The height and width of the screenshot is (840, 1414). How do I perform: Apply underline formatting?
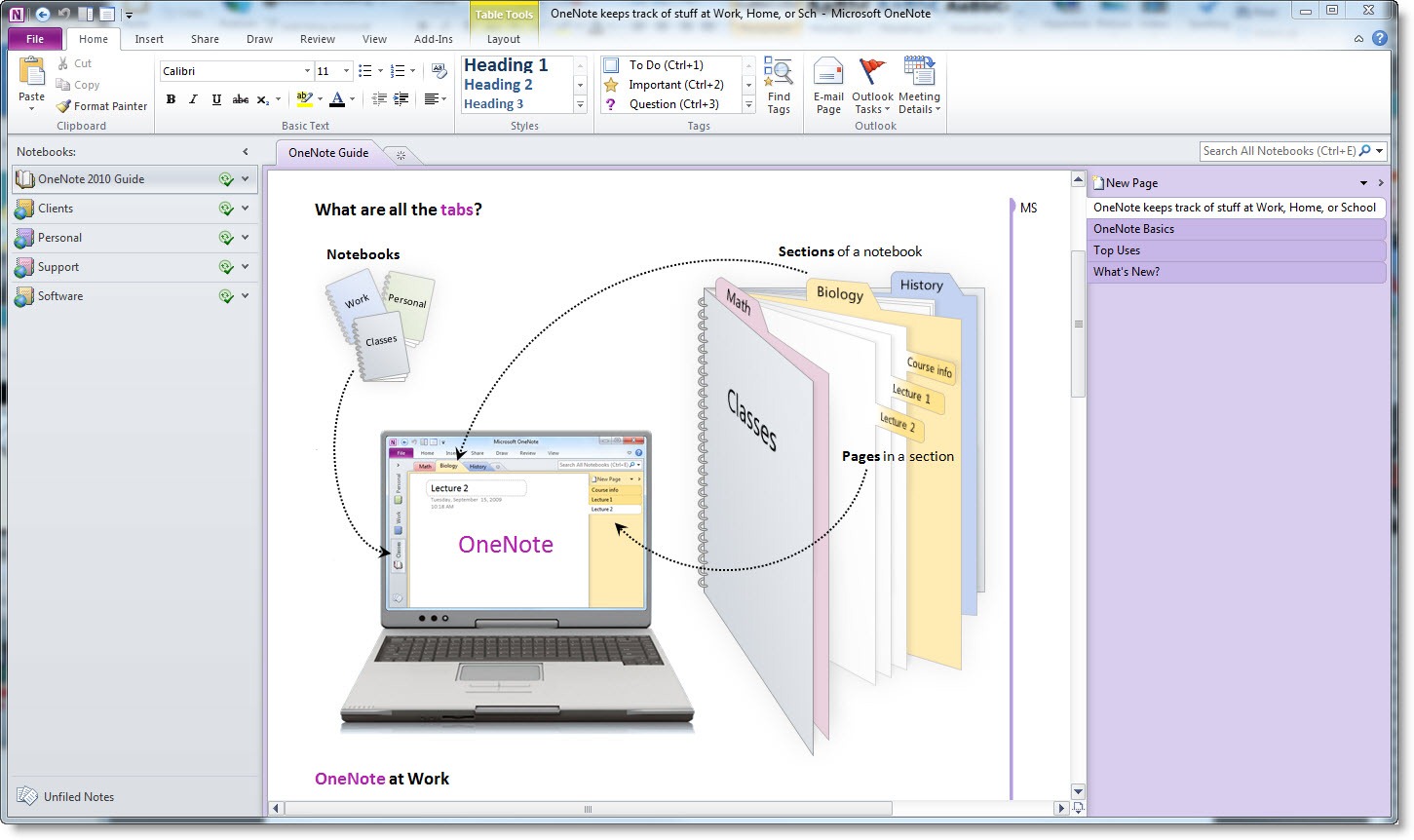216,98
